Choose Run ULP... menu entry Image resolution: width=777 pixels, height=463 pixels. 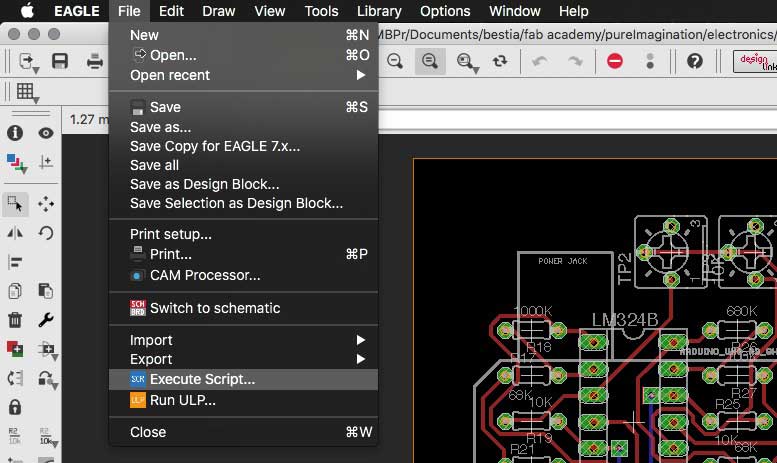pyautogui.click(x=243, y=400)
